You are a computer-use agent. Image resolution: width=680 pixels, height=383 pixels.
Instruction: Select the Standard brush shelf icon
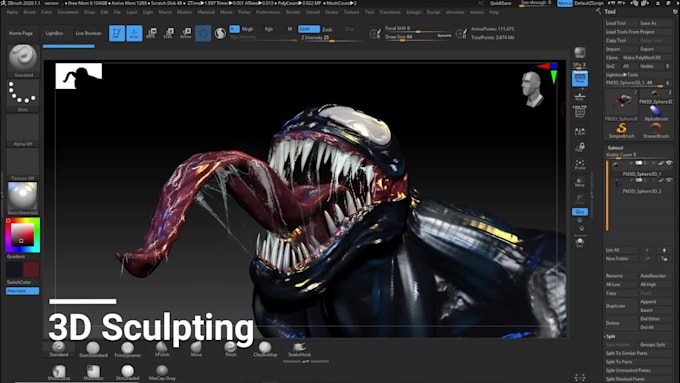[59, 349]
